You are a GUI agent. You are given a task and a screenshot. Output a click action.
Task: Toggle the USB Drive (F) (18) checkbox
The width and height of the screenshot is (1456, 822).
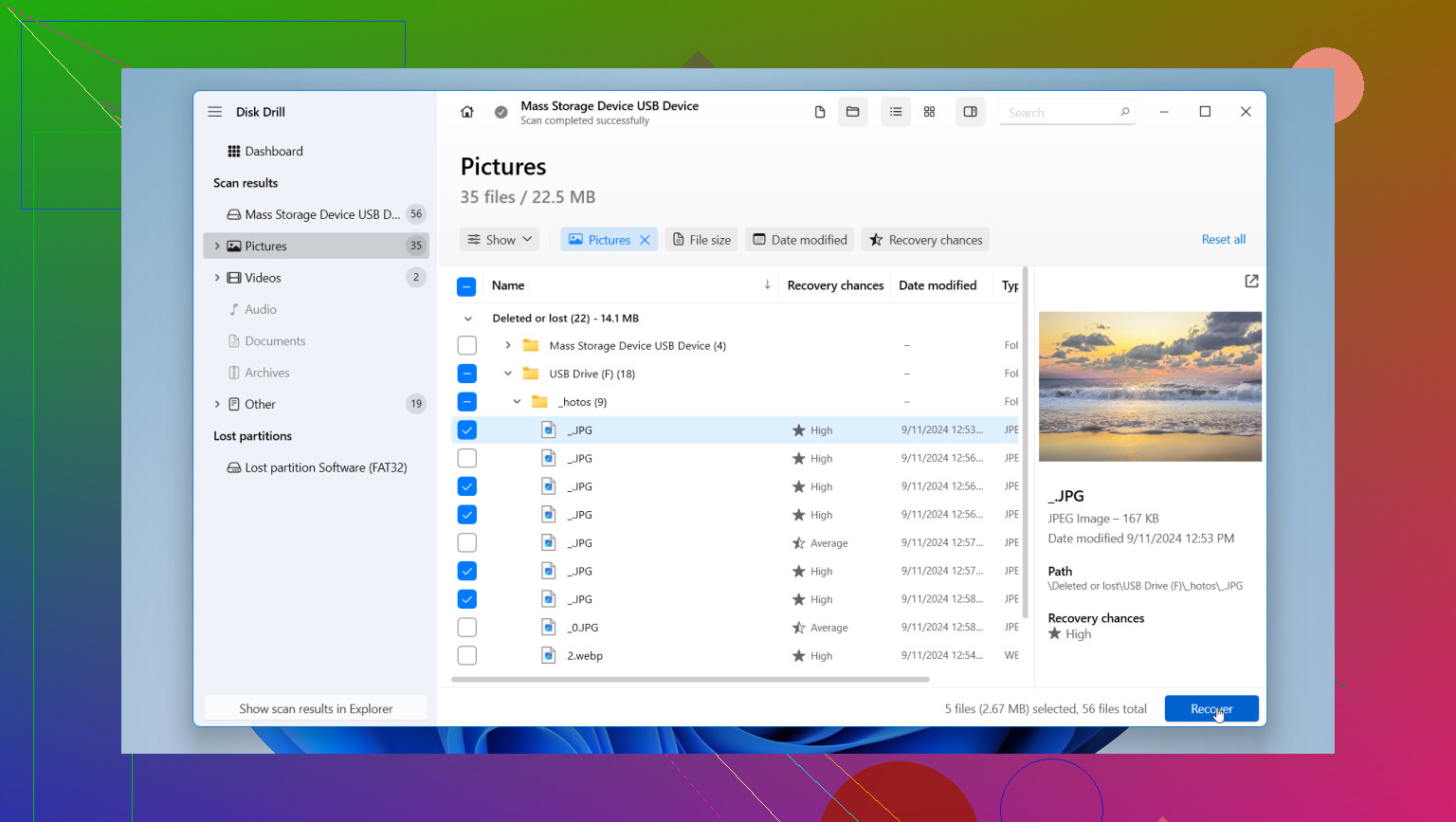pos(466,374)
